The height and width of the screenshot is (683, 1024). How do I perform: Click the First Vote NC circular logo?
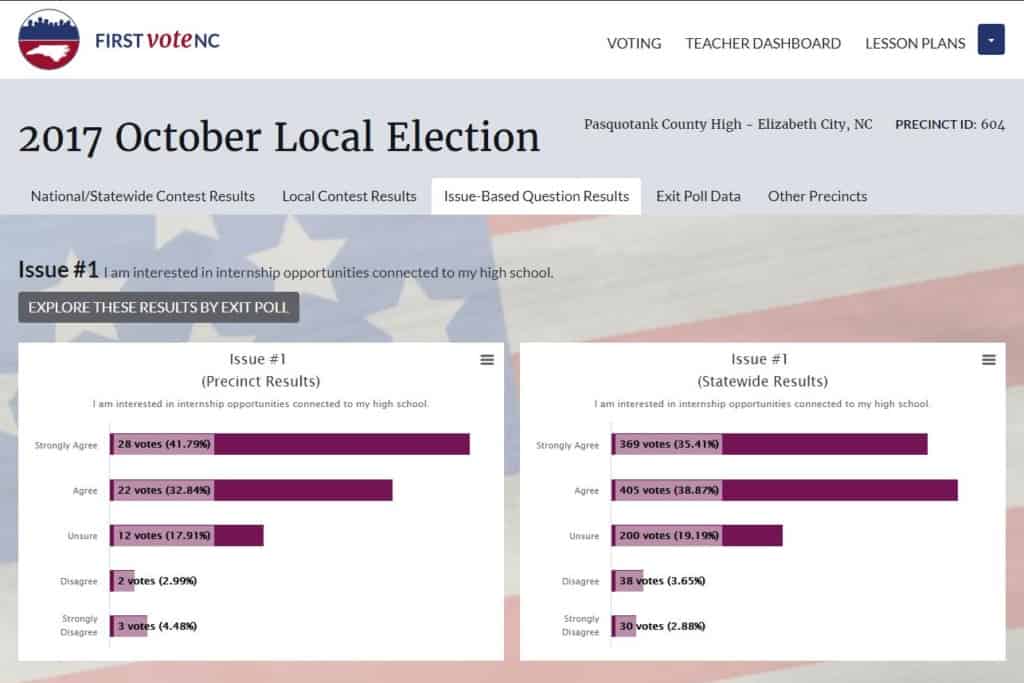pyautogui.click(x=49, y=40)
